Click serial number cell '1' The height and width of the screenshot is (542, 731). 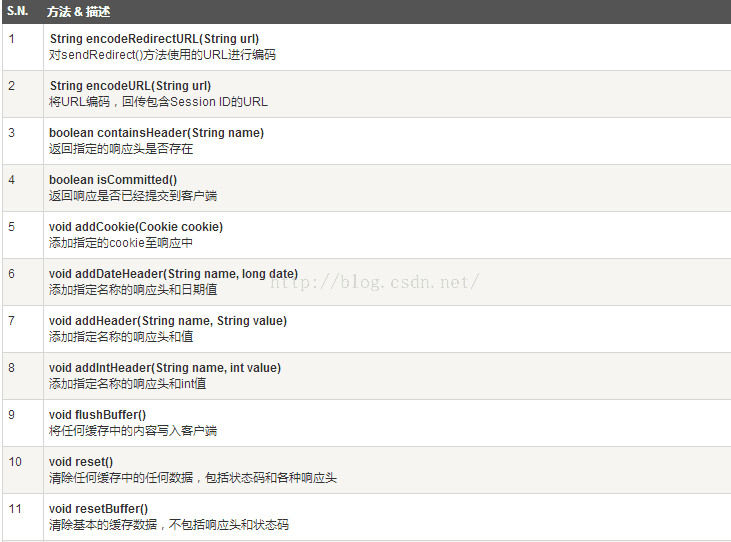coord(23,47)
